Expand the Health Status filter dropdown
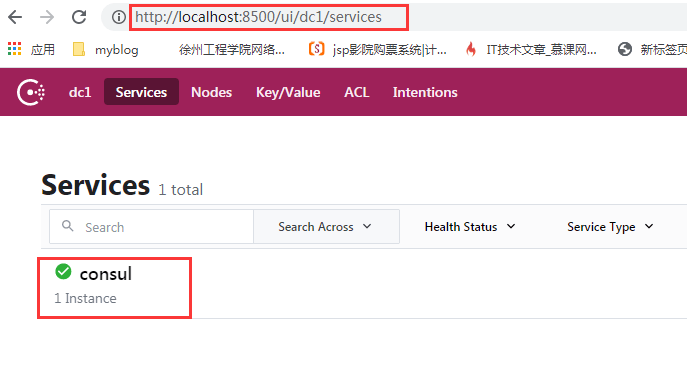The height and width of the screenshot is (371, 687). click(470, 226)
